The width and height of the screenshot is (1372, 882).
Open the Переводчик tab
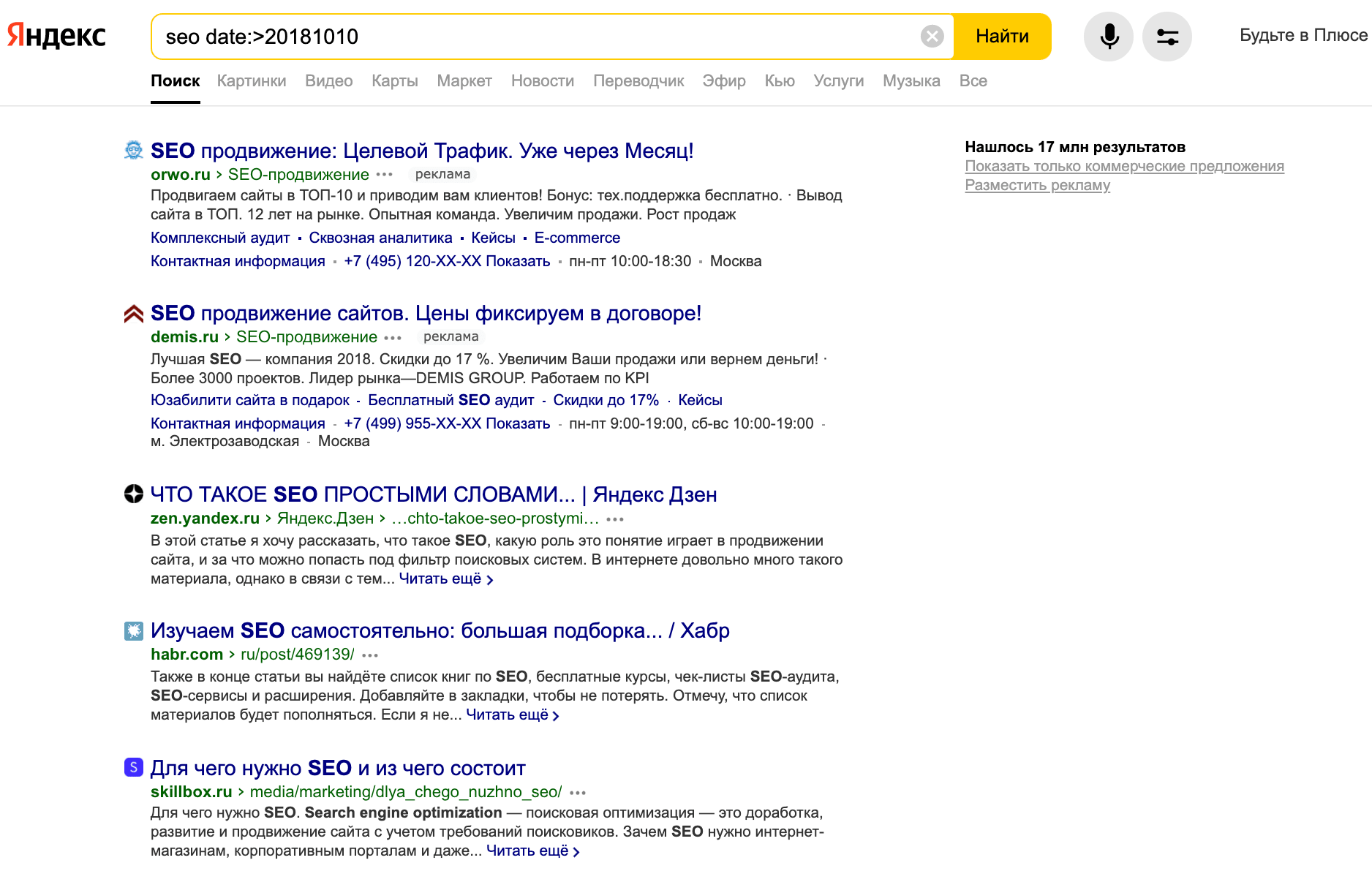pos(638,81)
